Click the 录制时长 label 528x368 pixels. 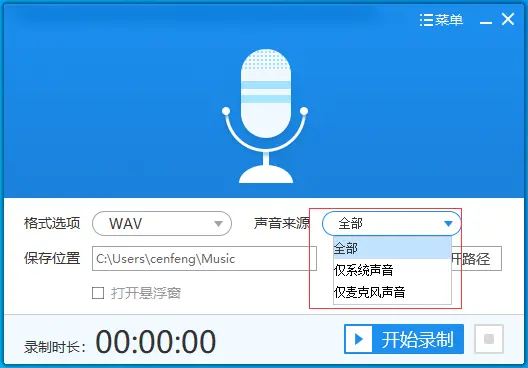[55, 347]
